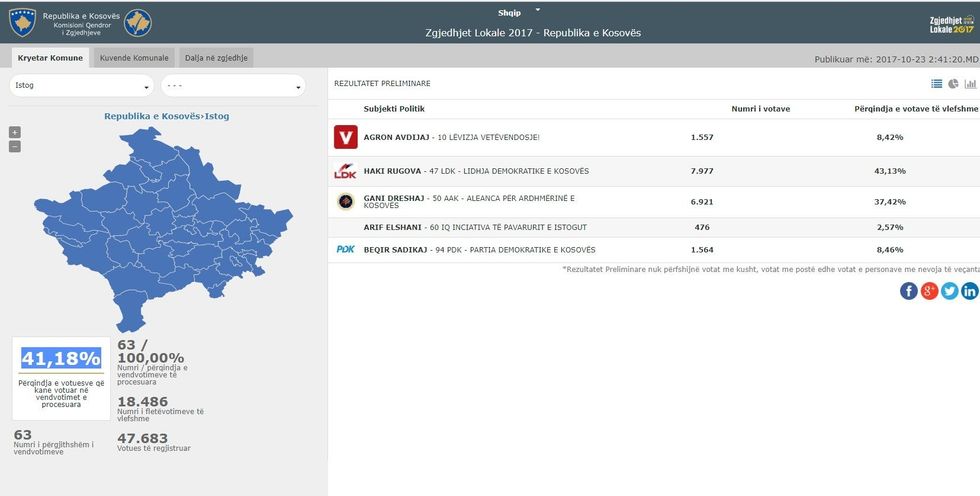The image size is (980, 496).
Task: Zoom out on the map
Action: tap(14, 146)
